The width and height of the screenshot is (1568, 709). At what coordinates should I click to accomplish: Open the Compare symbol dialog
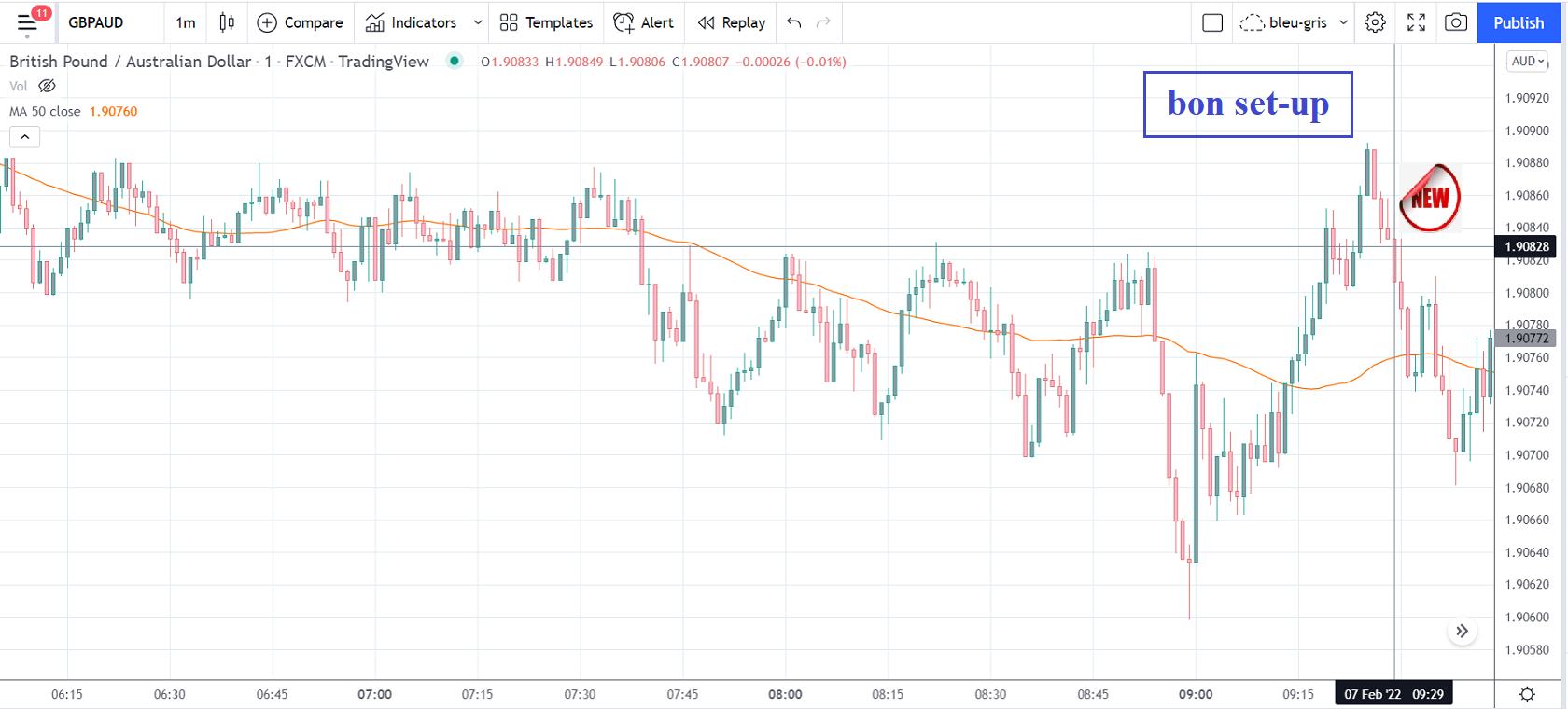(x=301, y=22)
